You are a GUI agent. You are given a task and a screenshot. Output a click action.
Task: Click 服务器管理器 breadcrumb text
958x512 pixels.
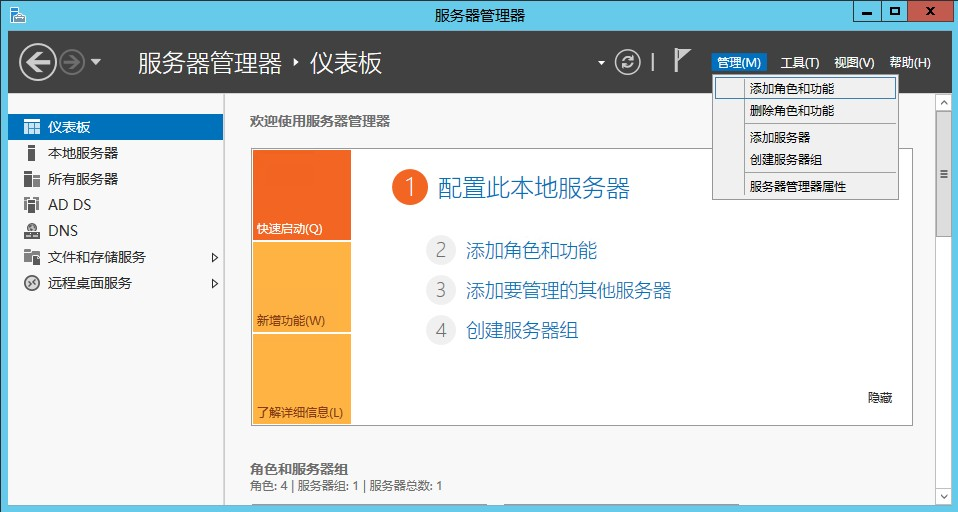coord(210,63)
